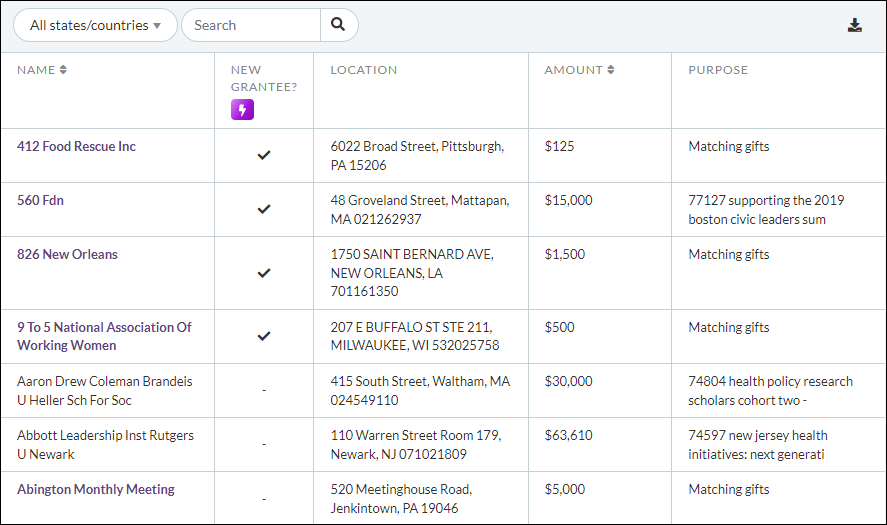Click the checkmark for 826 New Orleans
This screenshot has width=887, height=525.
(x=264, y=272)
